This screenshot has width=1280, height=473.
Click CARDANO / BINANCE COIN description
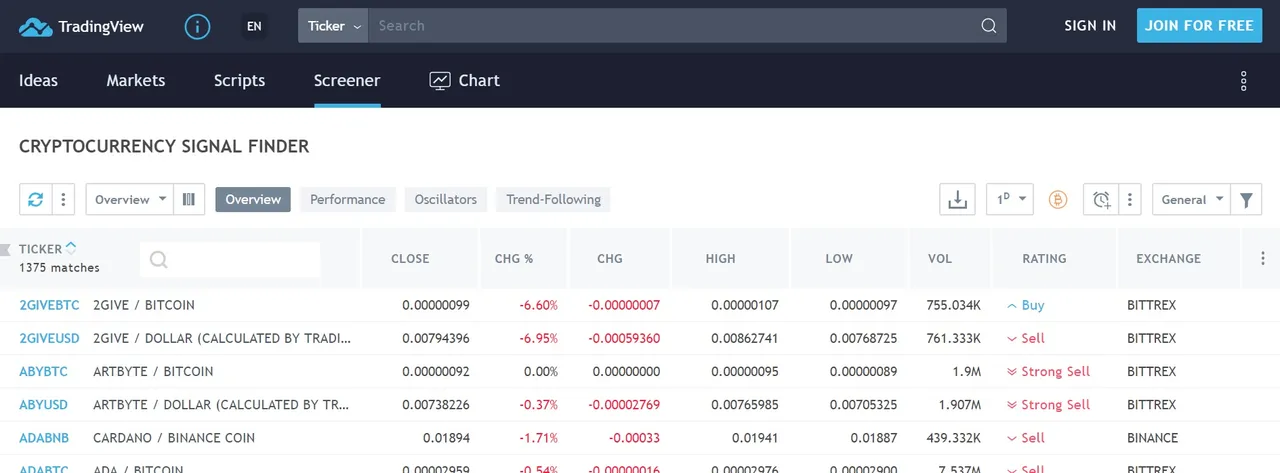click(174, 437)
